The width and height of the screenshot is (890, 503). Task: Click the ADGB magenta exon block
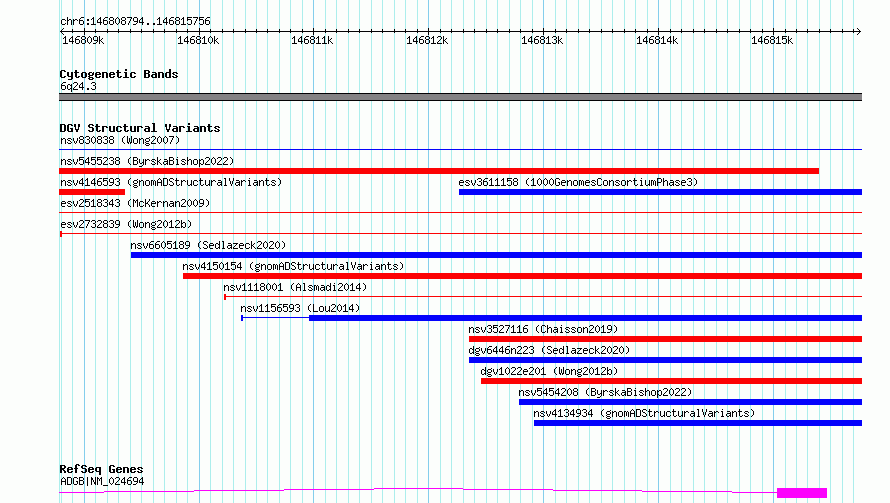point(801,493)
